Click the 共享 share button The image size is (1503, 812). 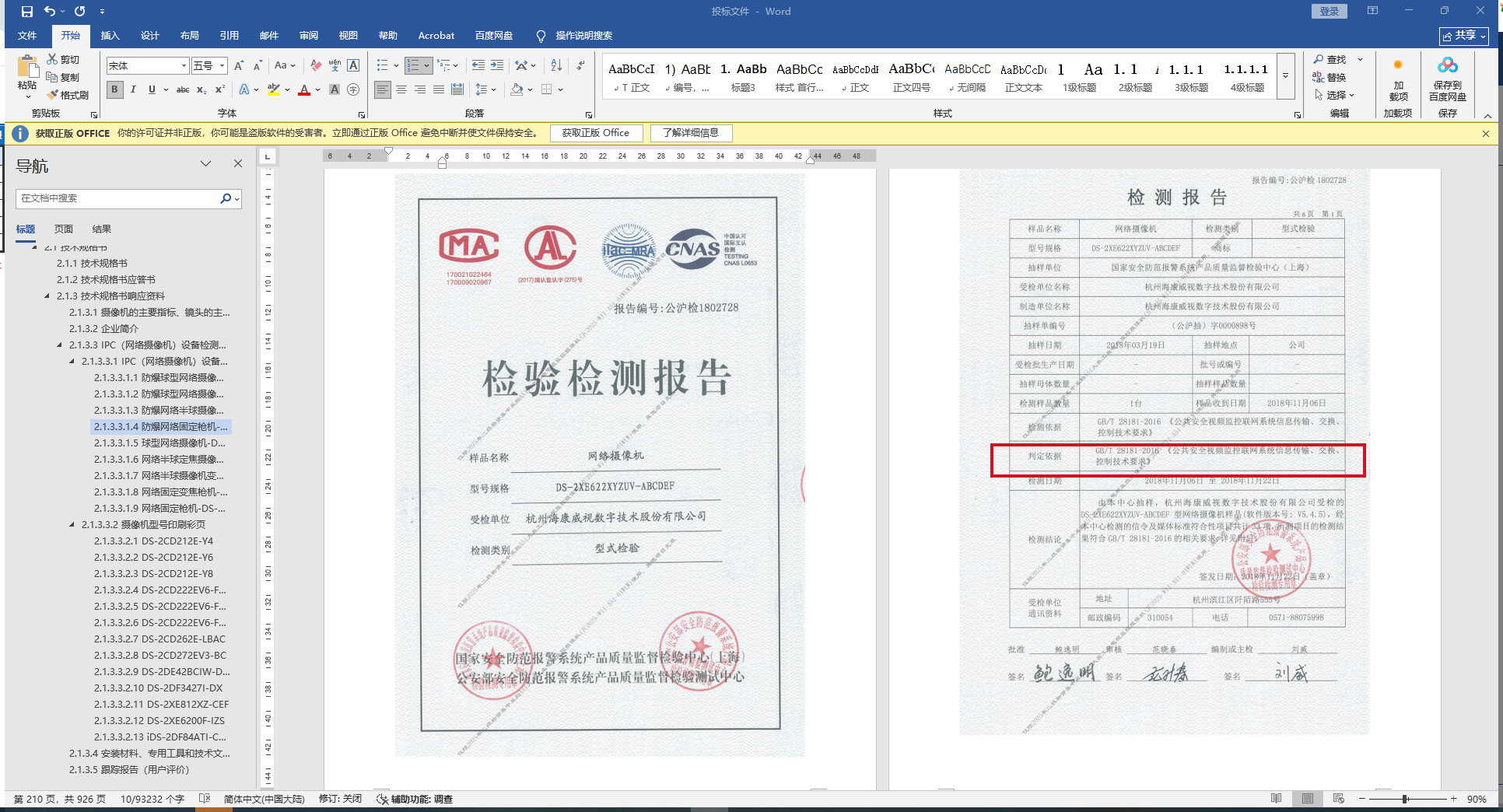(1464, 36)
